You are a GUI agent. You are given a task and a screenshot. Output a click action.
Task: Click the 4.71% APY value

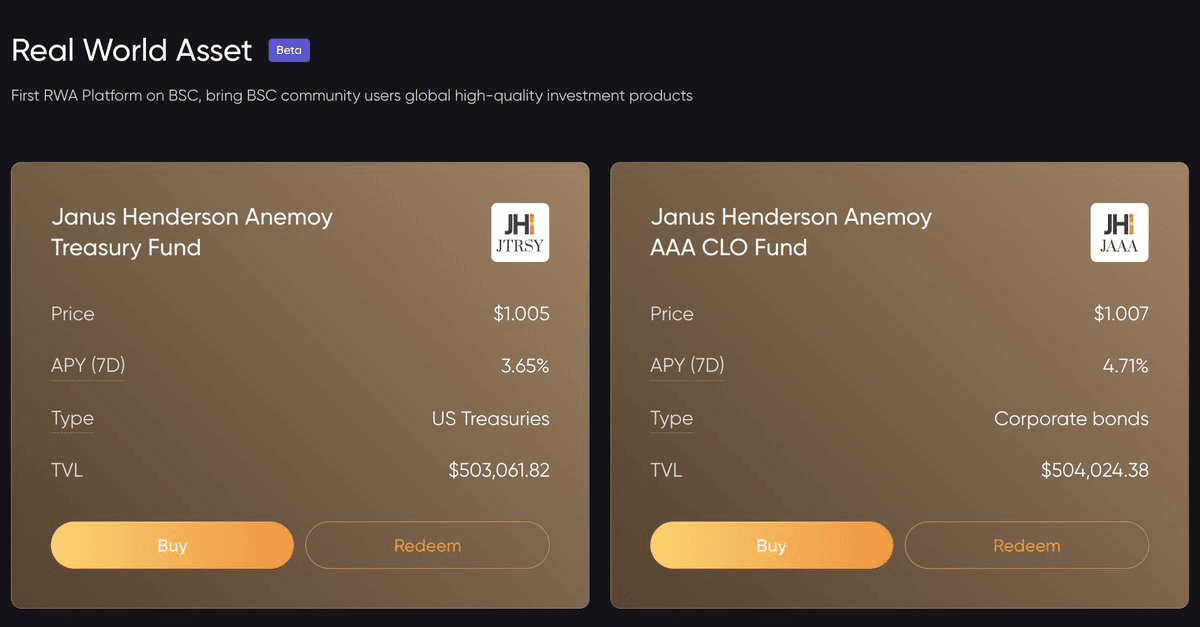(x=1125, y=366)
